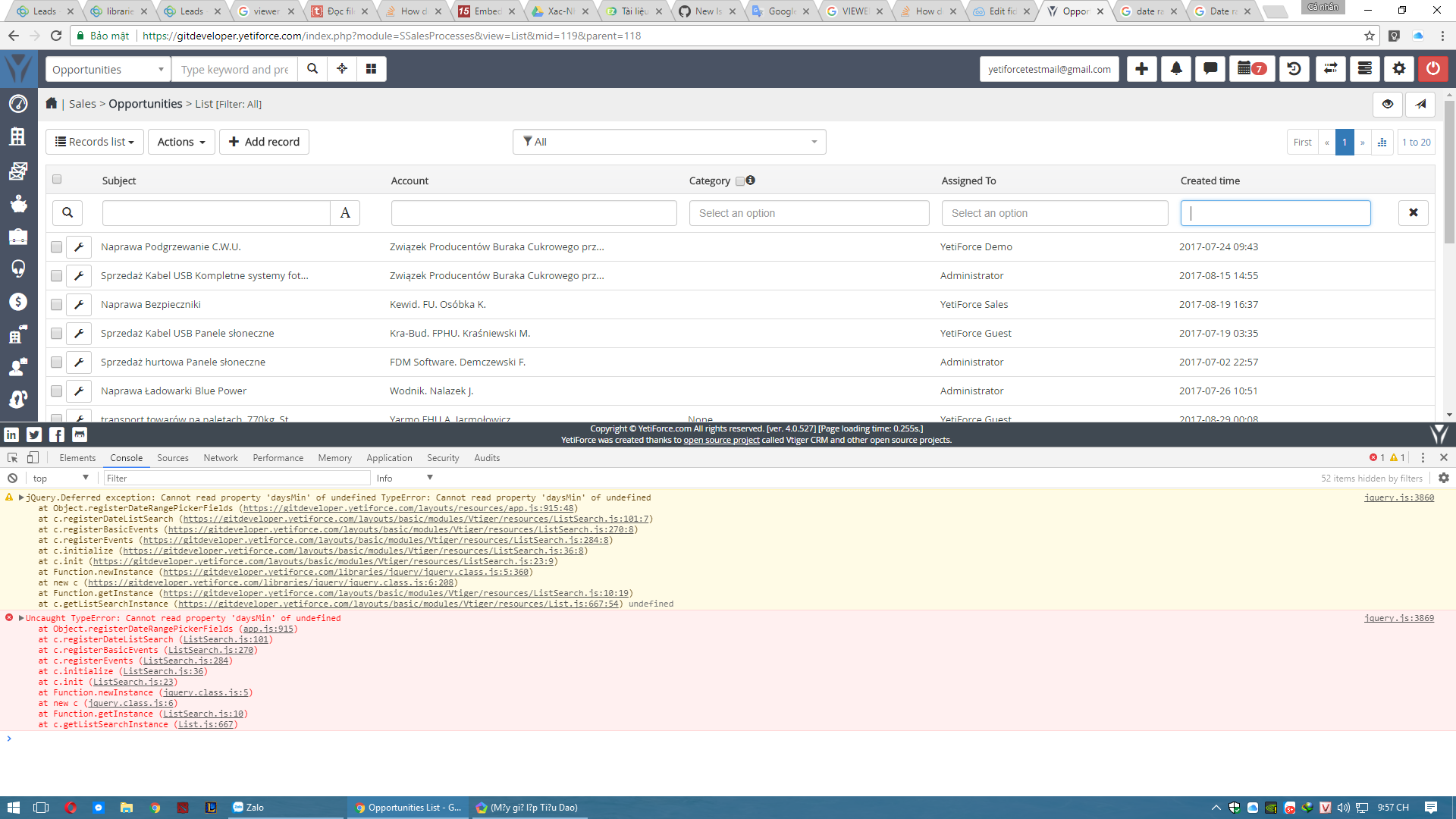Open the jquery.js:3869 source link
Screen dimensions: 1456x819
tap(1398, 619)
